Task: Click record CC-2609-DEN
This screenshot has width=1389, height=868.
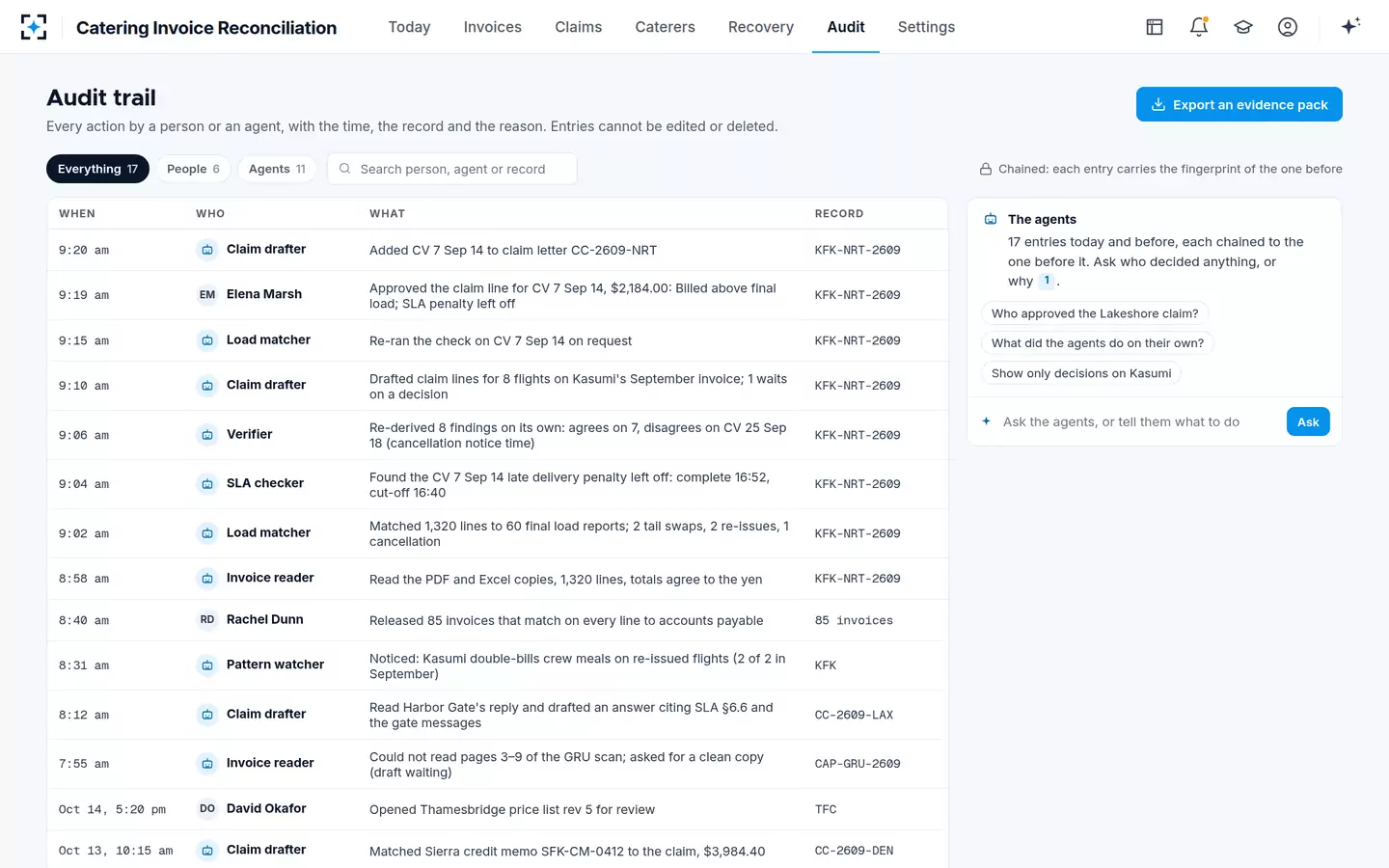Action: [854, 851]
